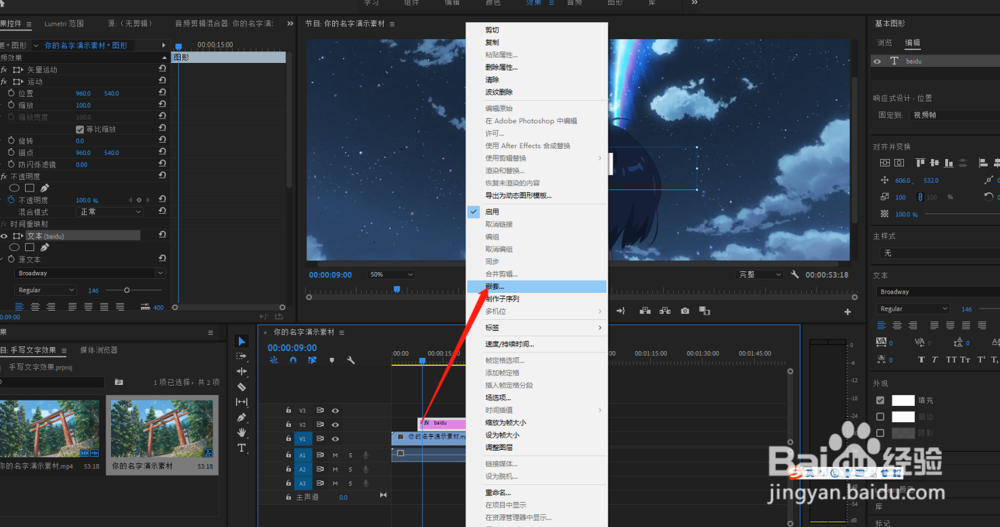Select the Slip tool
Screen dimensions: 1000x527
241,402
